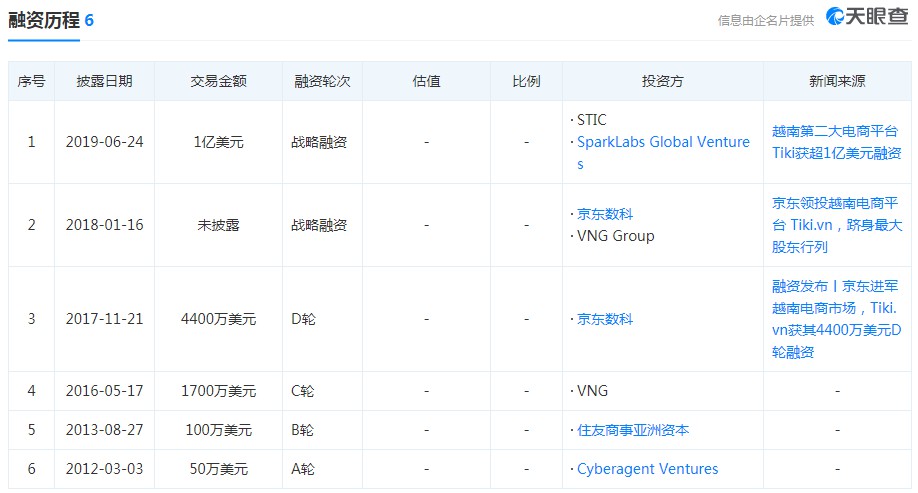Select the 融资轮次 column header
Image resolution: width=918 pixels, height=493 pixels.
click(x=322, y=81)
